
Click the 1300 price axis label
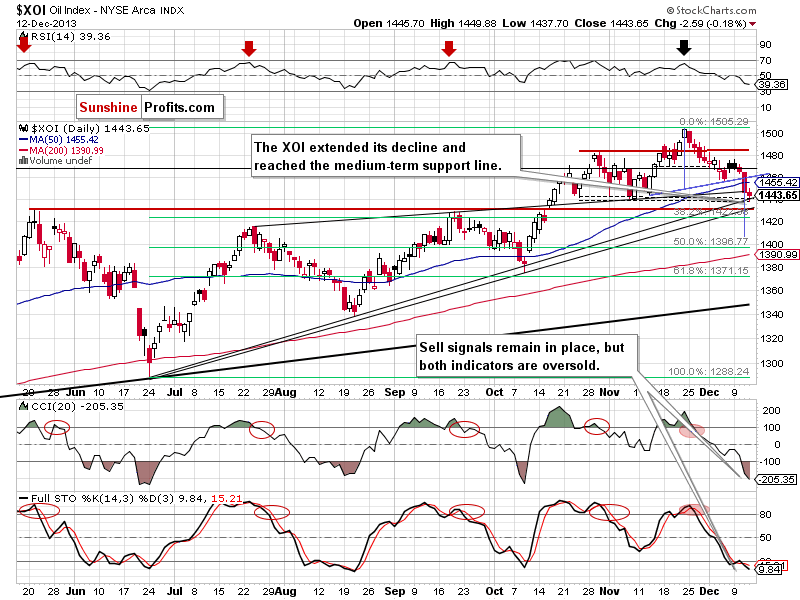(x=771, y=364)
